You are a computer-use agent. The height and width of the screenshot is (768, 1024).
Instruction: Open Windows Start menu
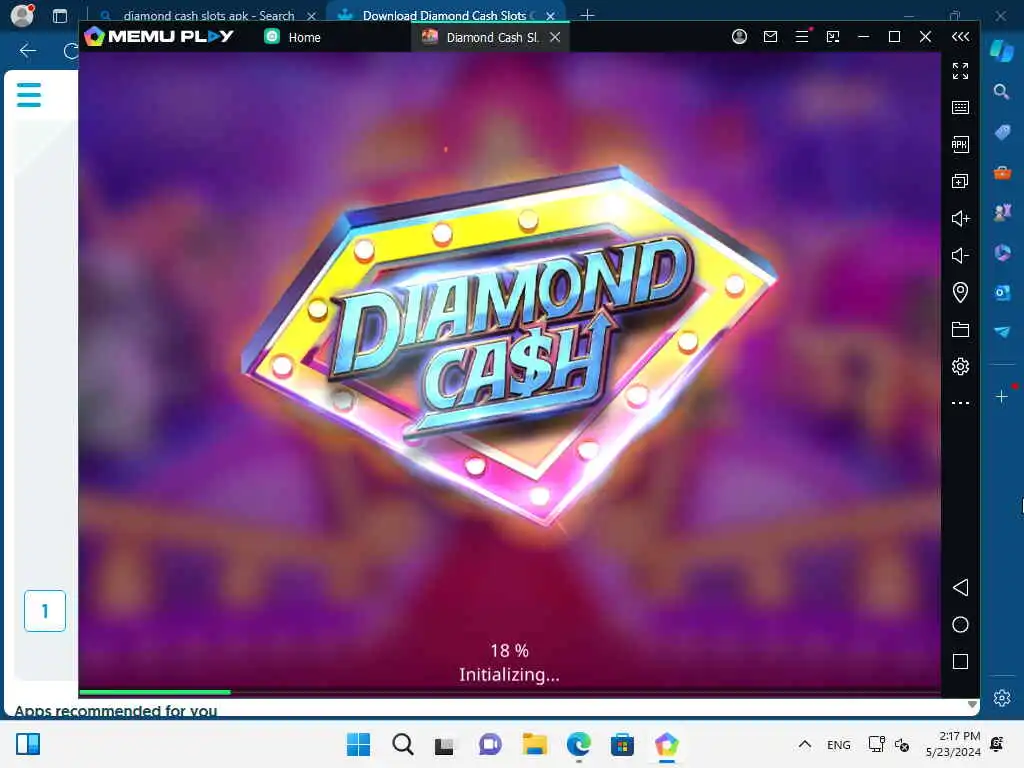point(358,744)
